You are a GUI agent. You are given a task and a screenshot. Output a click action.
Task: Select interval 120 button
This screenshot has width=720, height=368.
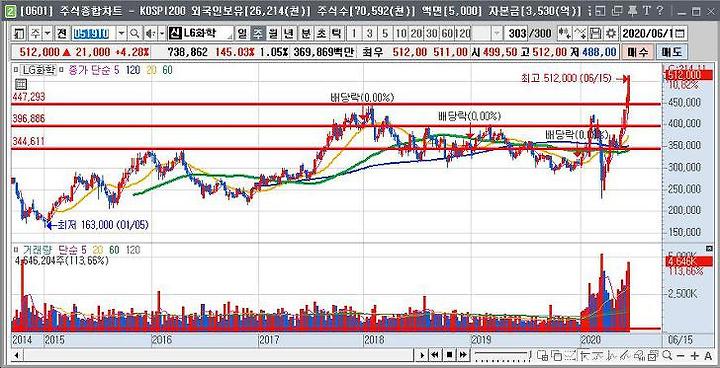click(463, 34)
